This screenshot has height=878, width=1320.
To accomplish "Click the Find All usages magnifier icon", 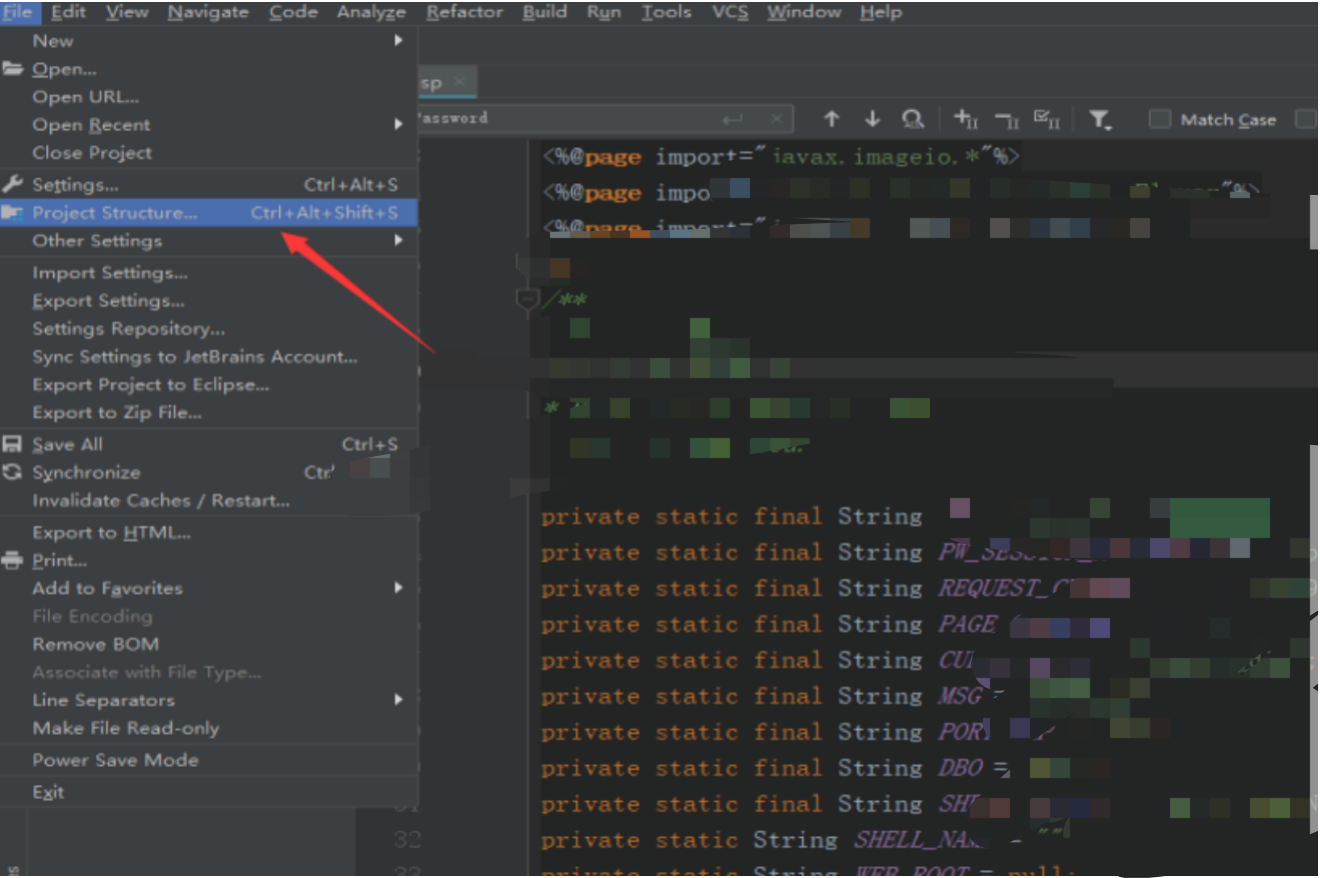I will coord(912,119).
